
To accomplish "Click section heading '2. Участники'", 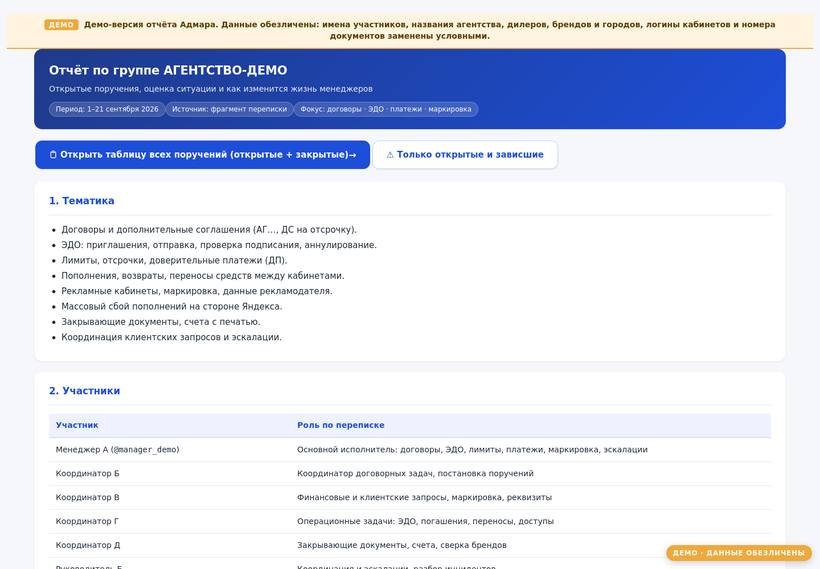I will click(85, 391).
